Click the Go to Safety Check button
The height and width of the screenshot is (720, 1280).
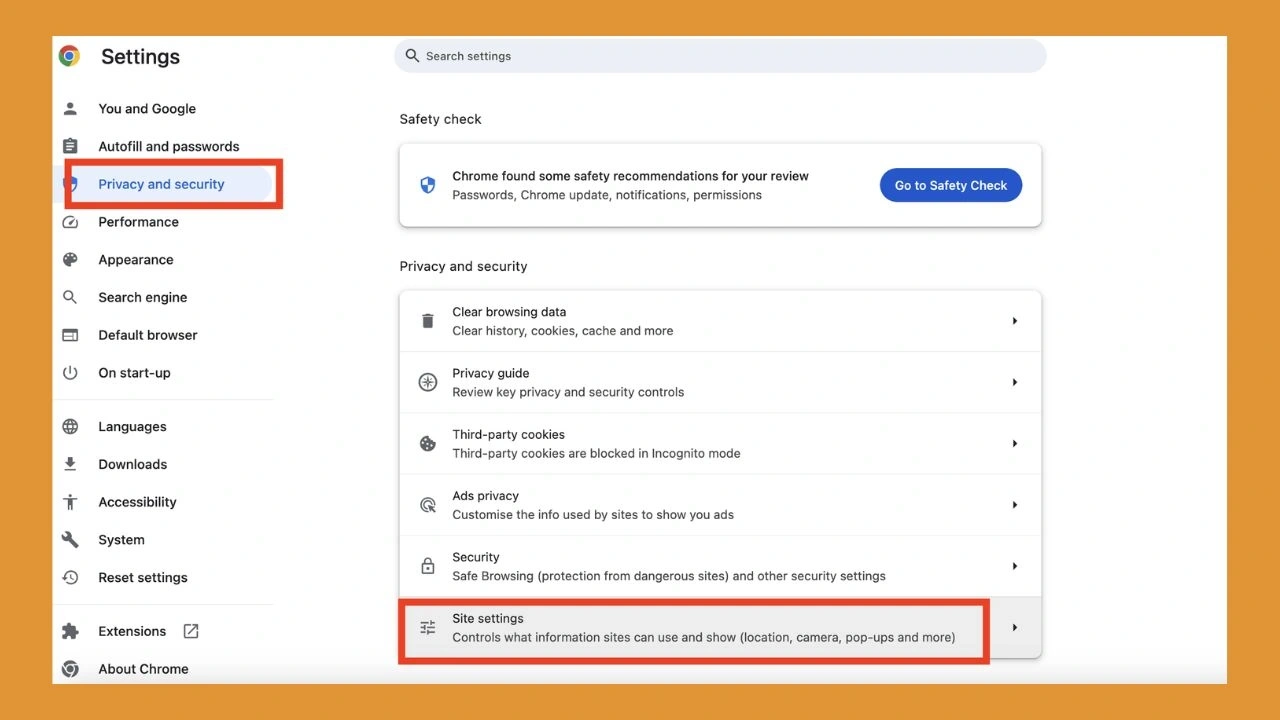pos(951,185)
